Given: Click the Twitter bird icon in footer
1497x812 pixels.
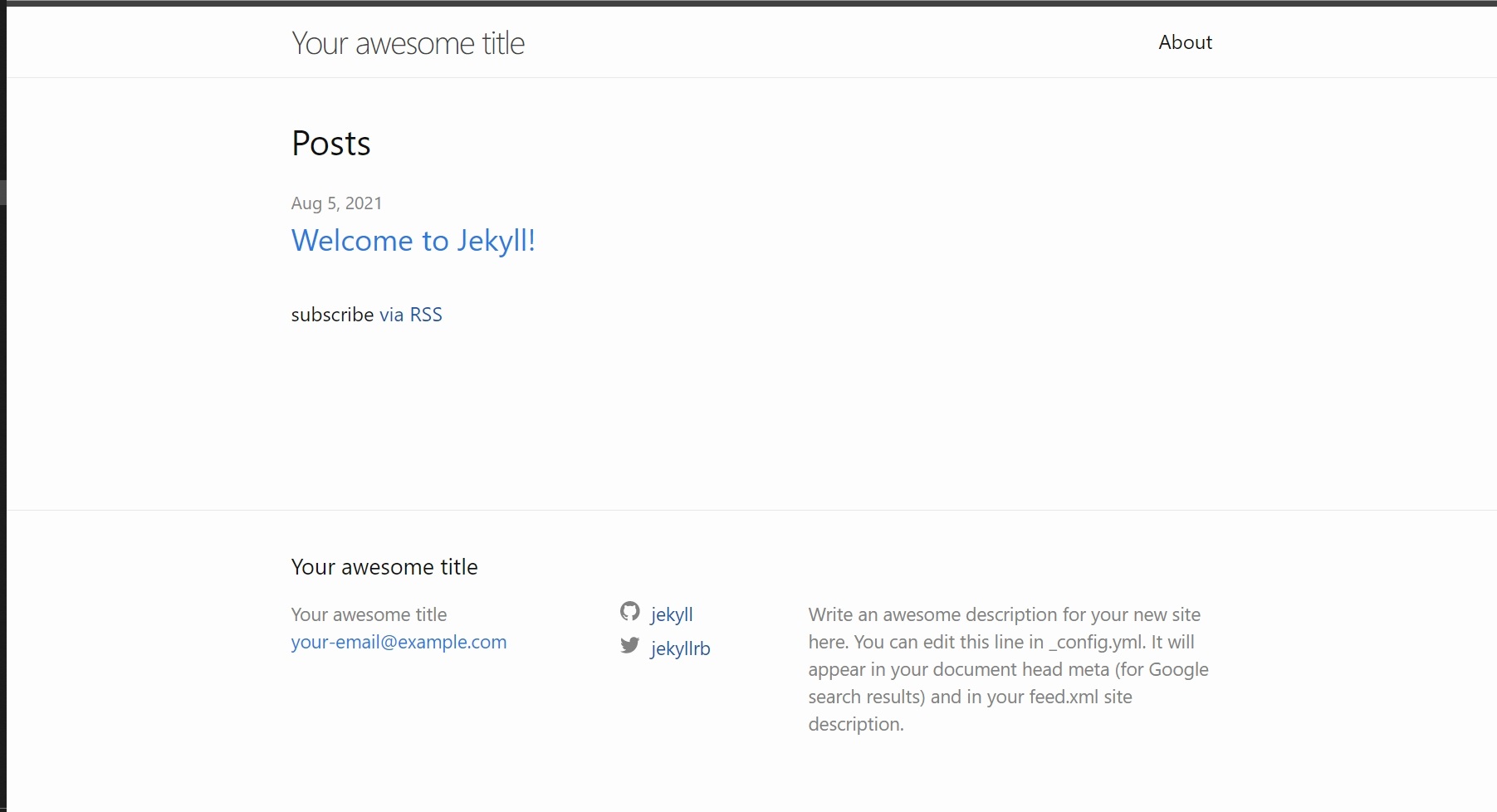Looking at the screenshot, I should pyautogui.click(x=629, y=645).
